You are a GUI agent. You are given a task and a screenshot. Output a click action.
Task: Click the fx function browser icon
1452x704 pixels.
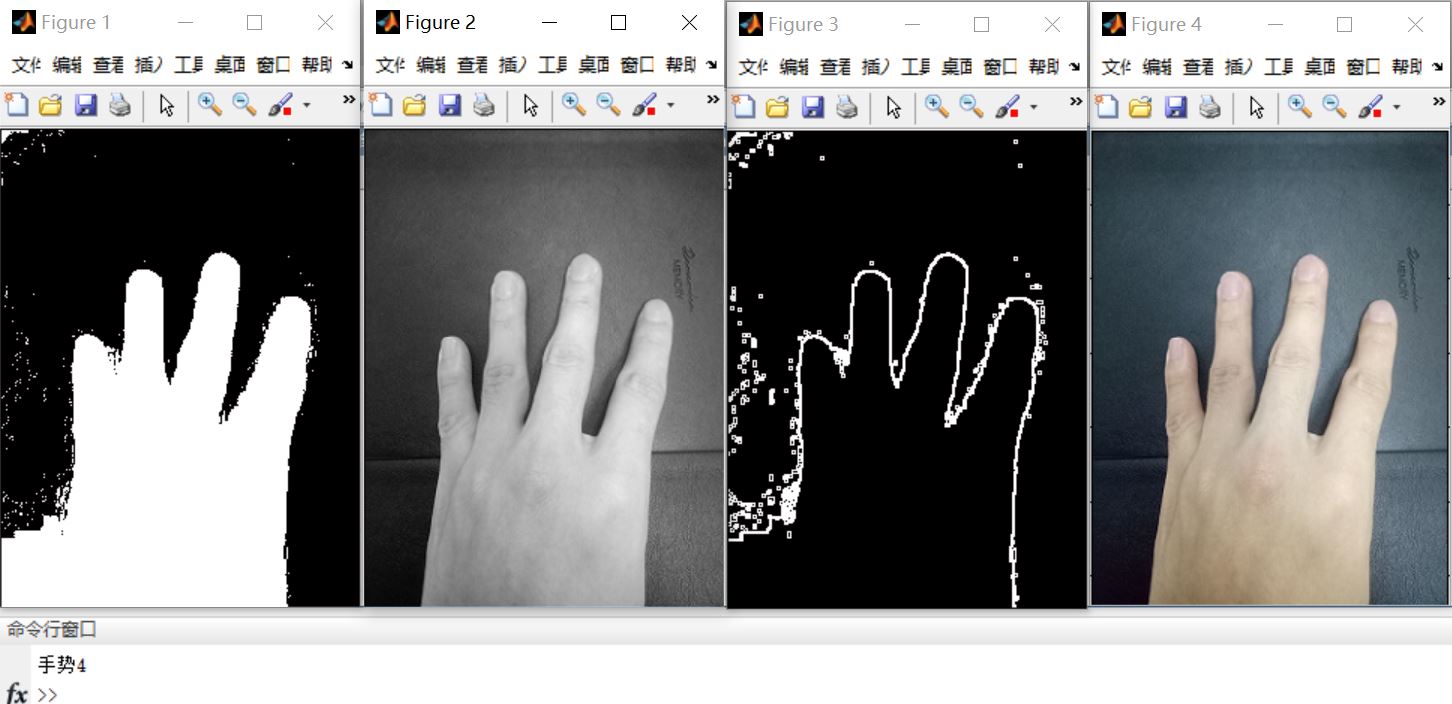point(17,693)
